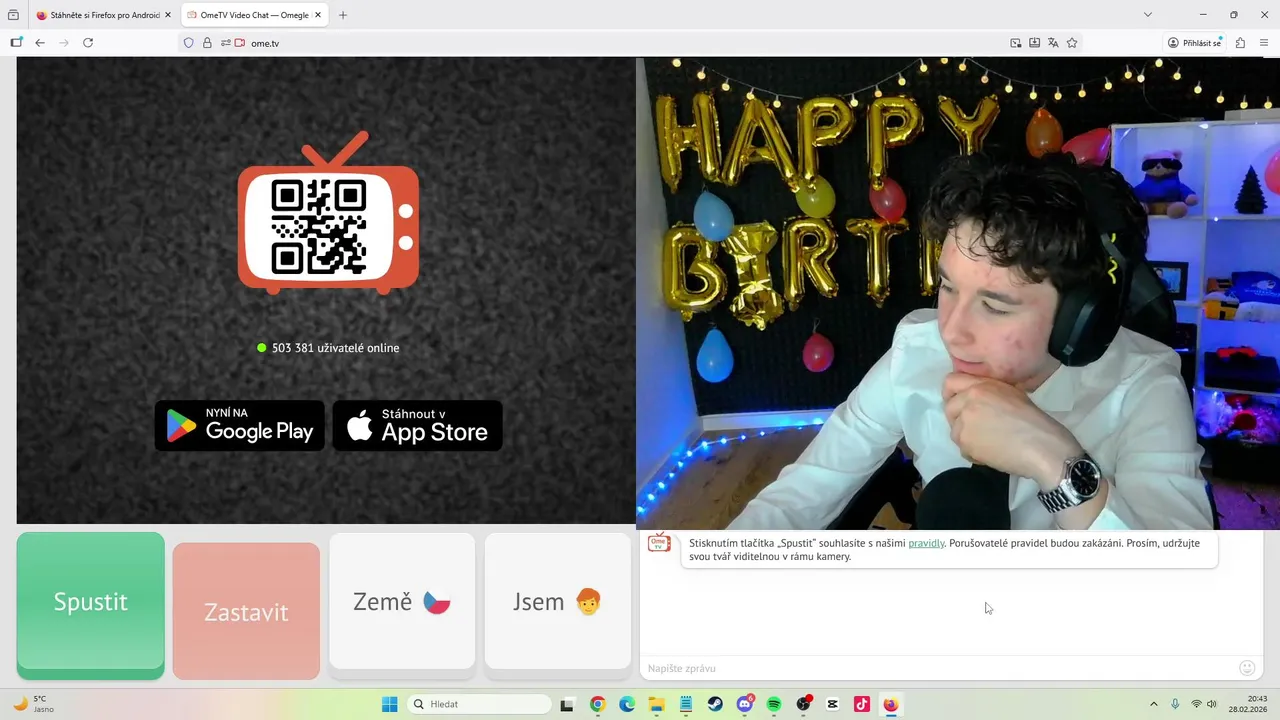
Task: Toggle reader view icon
Action: (1035, 43)
